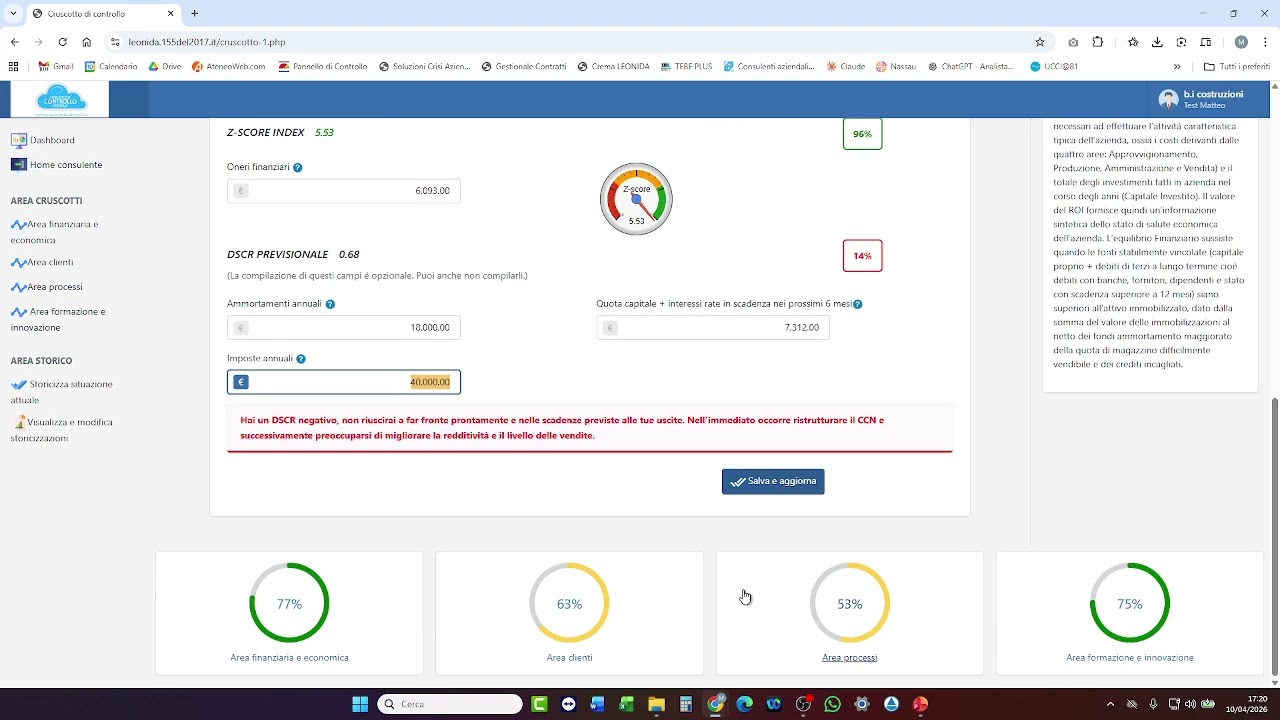Click the user avatar for b.i costruzioni
This screenshot has height=720, width=1280.
click(1167, 99)
